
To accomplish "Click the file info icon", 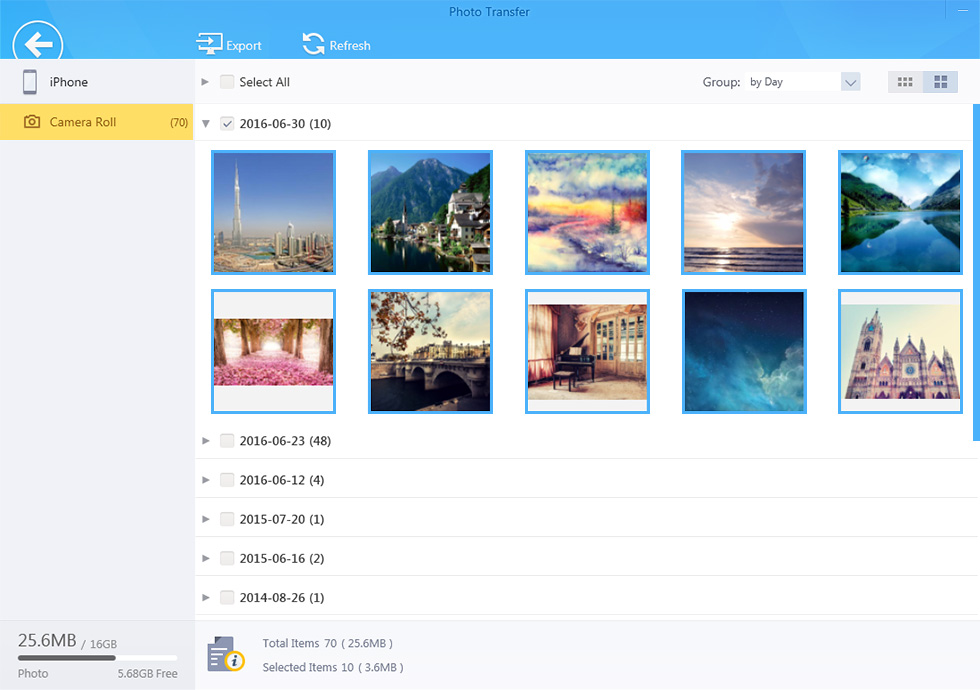I will click(226, 654).
